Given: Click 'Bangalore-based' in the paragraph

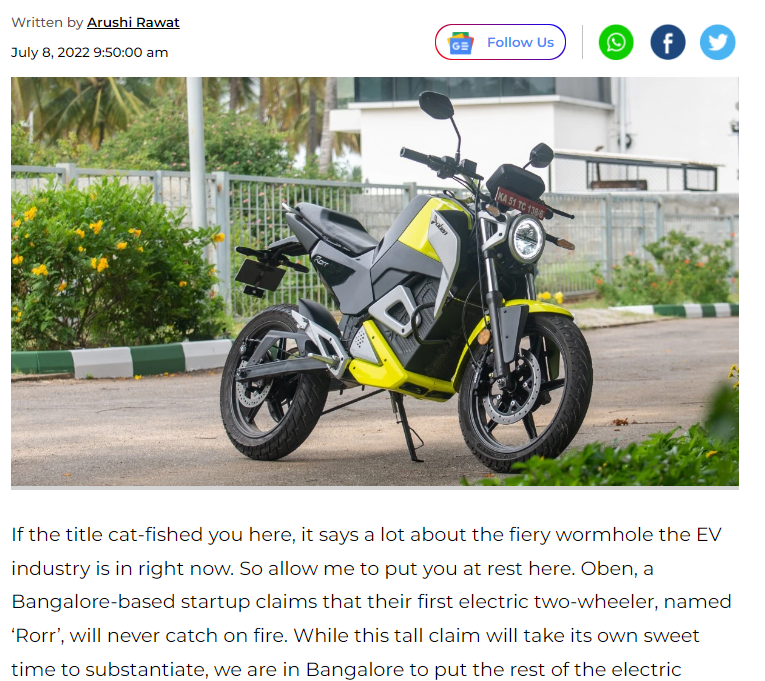Looking at the screenshot, I should click(x=93, y=601).
